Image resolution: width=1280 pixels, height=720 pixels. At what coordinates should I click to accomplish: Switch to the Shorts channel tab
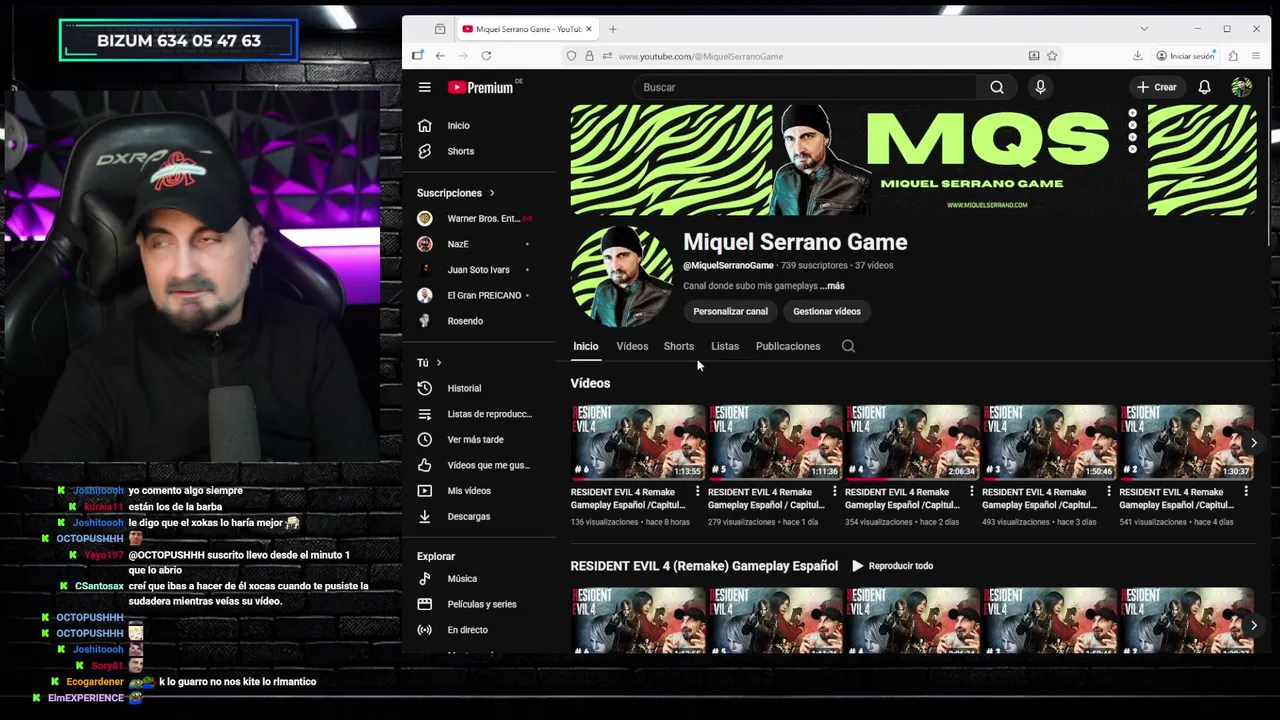pos(679,346)
